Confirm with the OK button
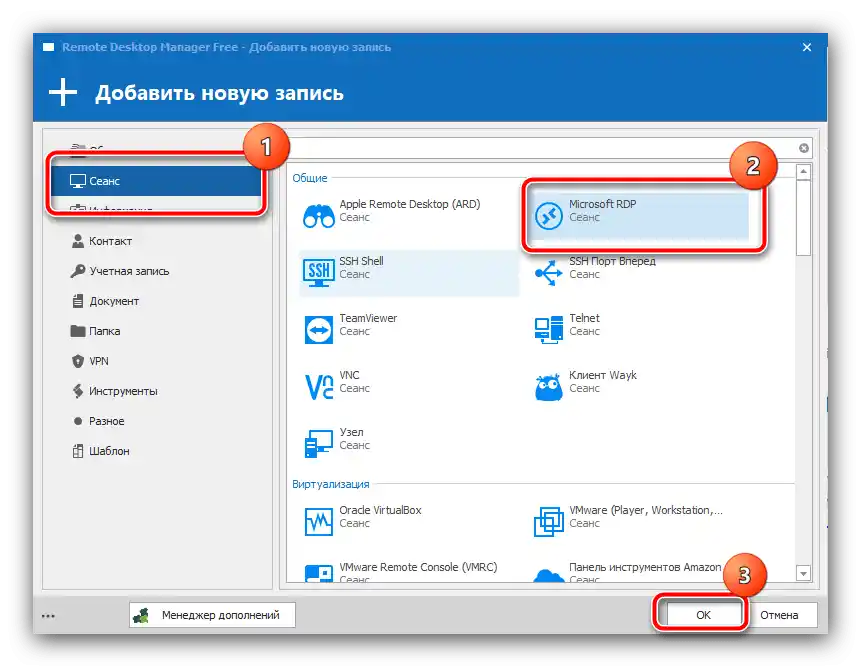This screenshot has height=667, width=861. point(703,615)
